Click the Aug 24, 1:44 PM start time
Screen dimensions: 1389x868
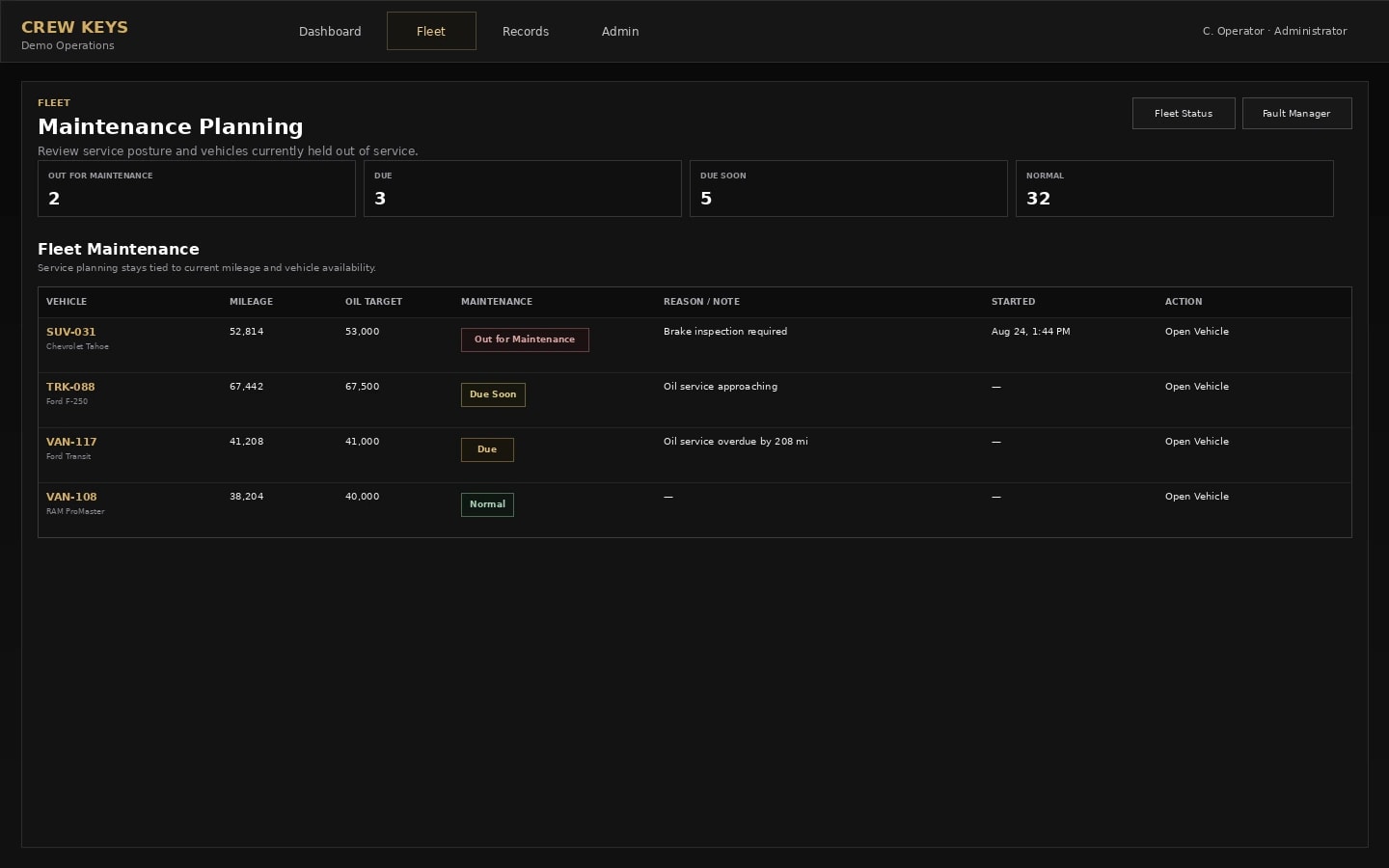pyautogui.click(x=1030, y=332)
